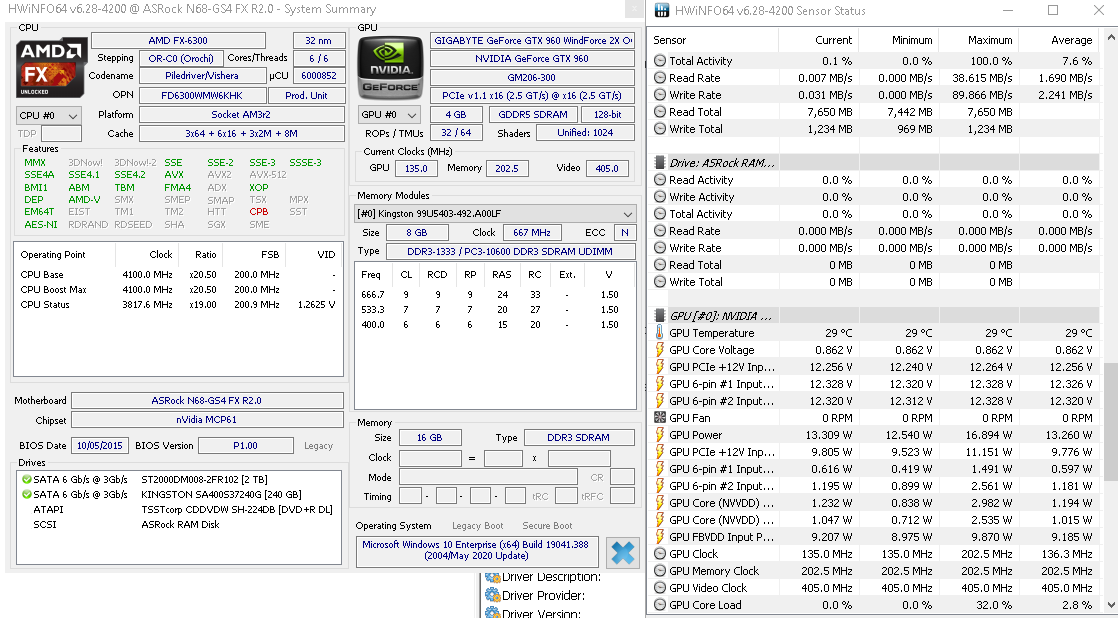Click the Average column header
The height and width of the screenshot is (618, 1118).
(x=1071, y=40)
